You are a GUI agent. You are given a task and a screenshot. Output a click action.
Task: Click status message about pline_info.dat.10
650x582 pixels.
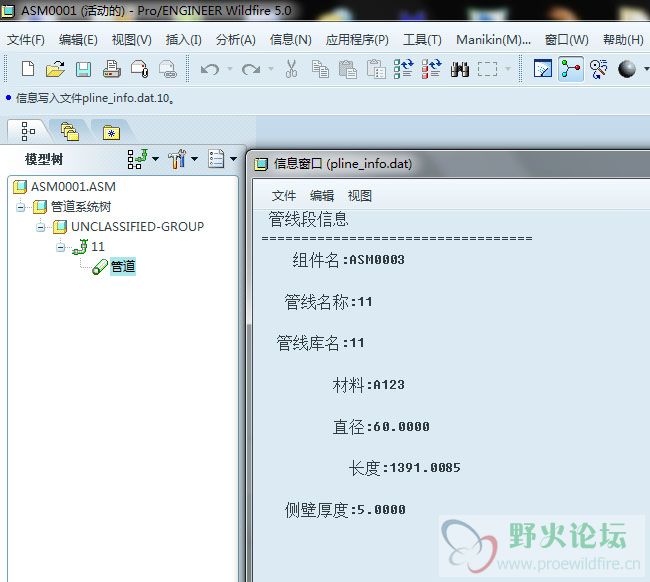[x=94, y=98]
